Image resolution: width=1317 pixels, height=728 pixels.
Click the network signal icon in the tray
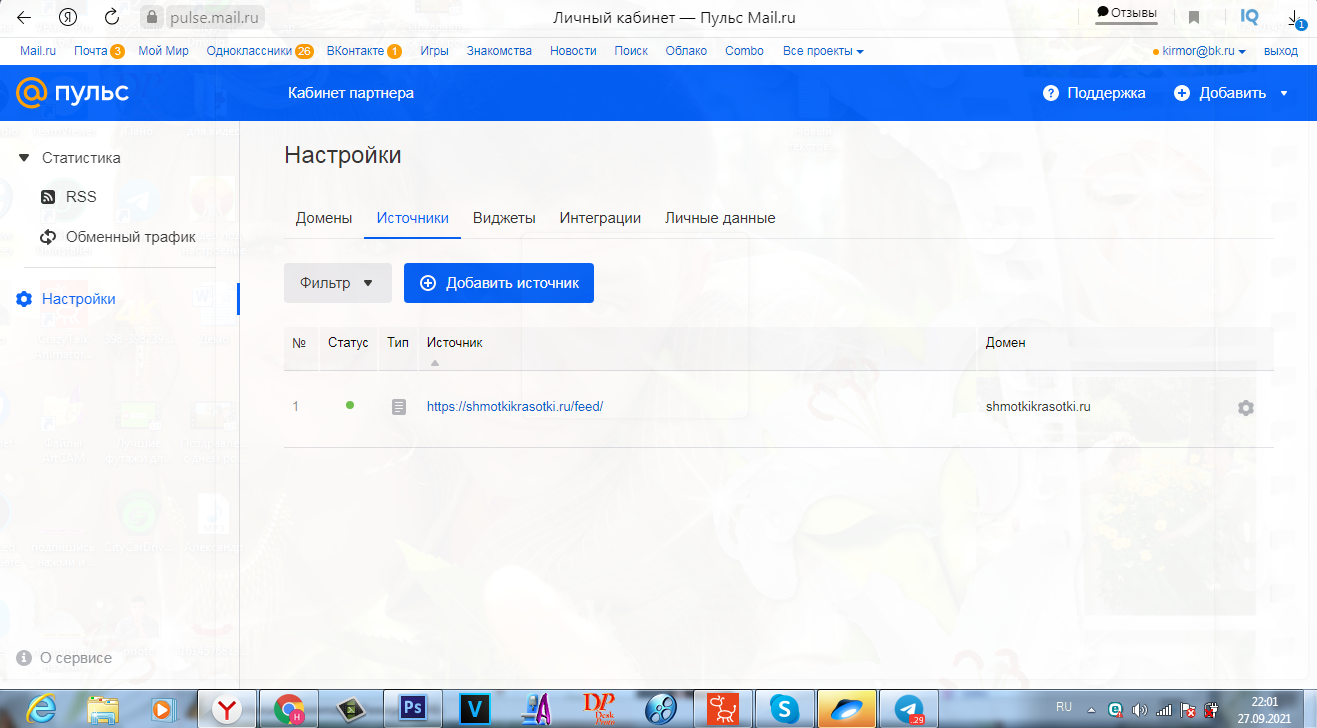coord(1164,710)
